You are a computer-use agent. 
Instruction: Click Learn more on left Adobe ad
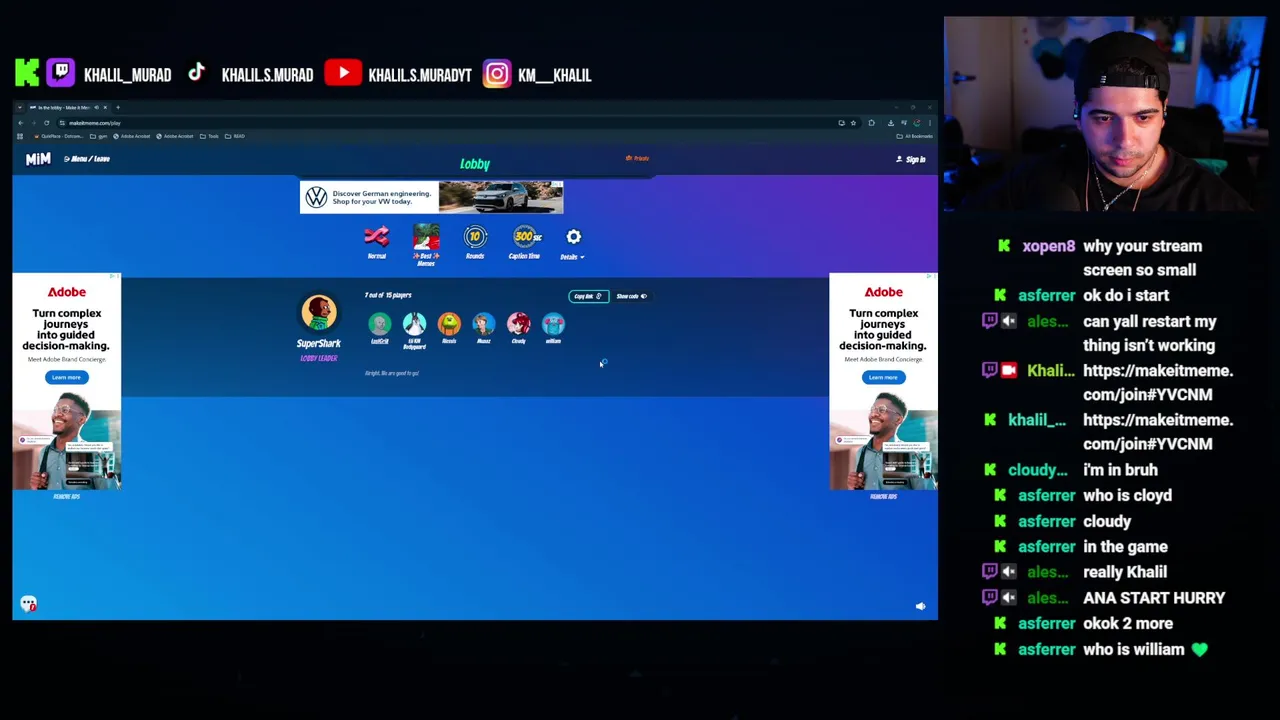coord(66,377)
